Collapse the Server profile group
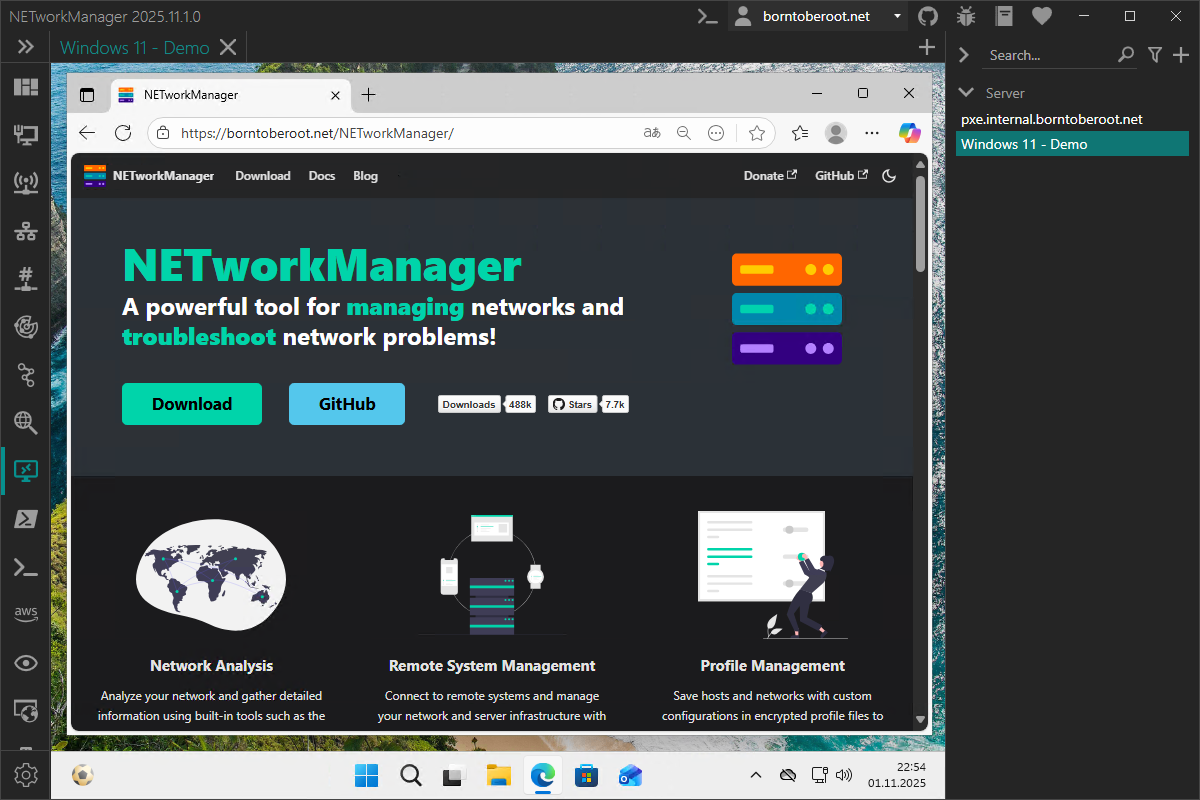 [966, 92]
